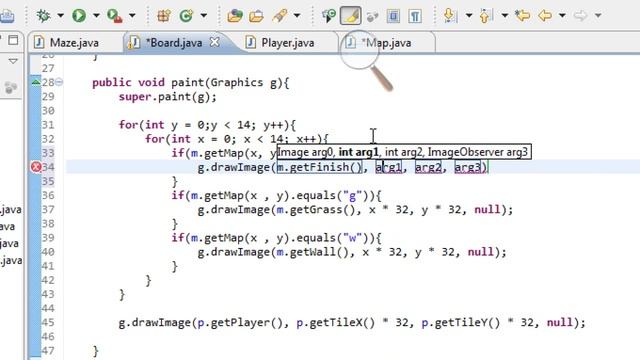The width and height of the screenshot is (640, 360).
Task: Select the *Board.java editor tab
Action: click(174, 42)
